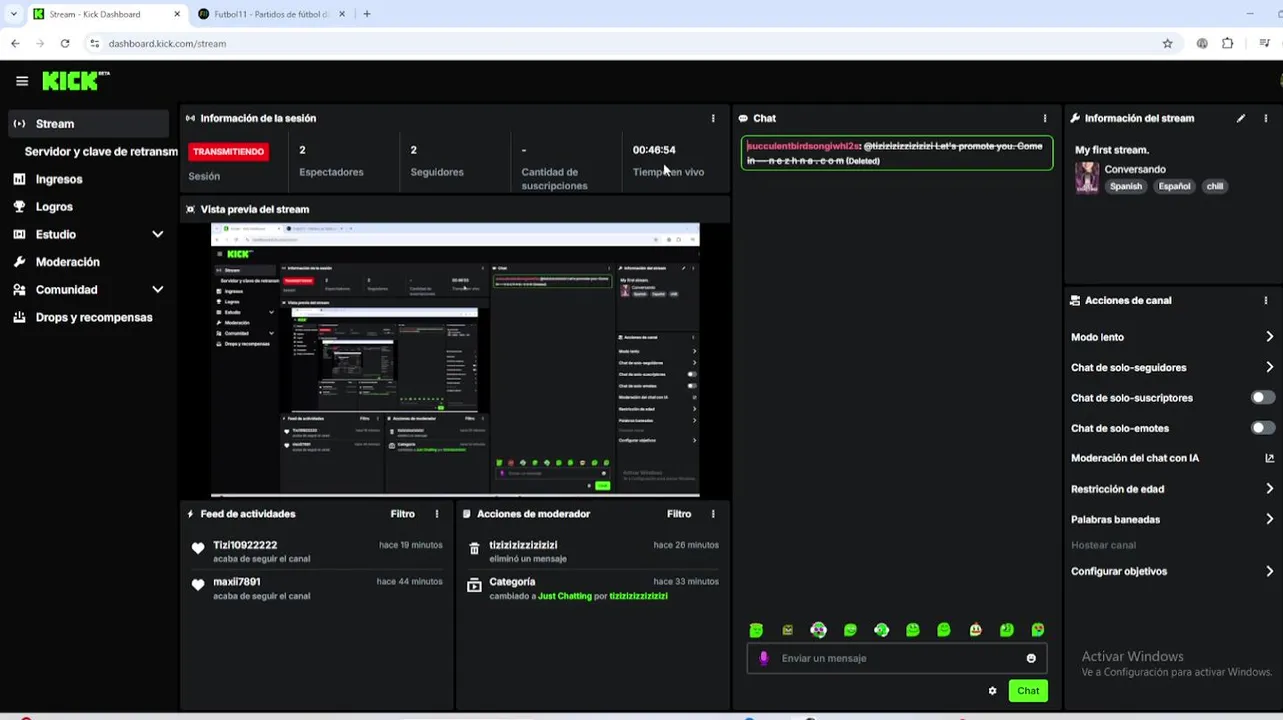Insert the second, olive-colored emote
The image size is (1283, 720).
787,630
